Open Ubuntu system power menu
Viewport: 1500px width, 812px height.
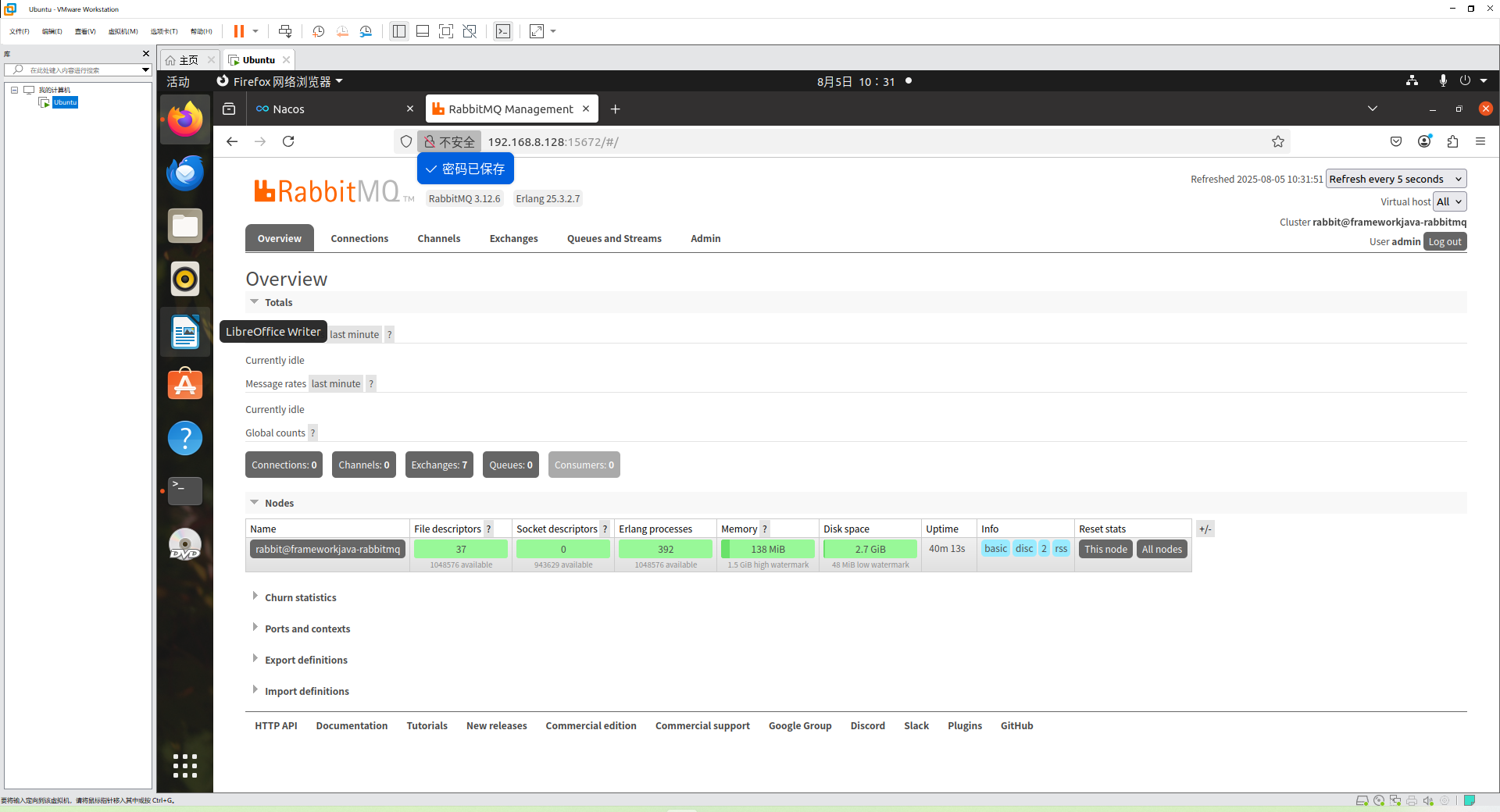(1473, 81)
